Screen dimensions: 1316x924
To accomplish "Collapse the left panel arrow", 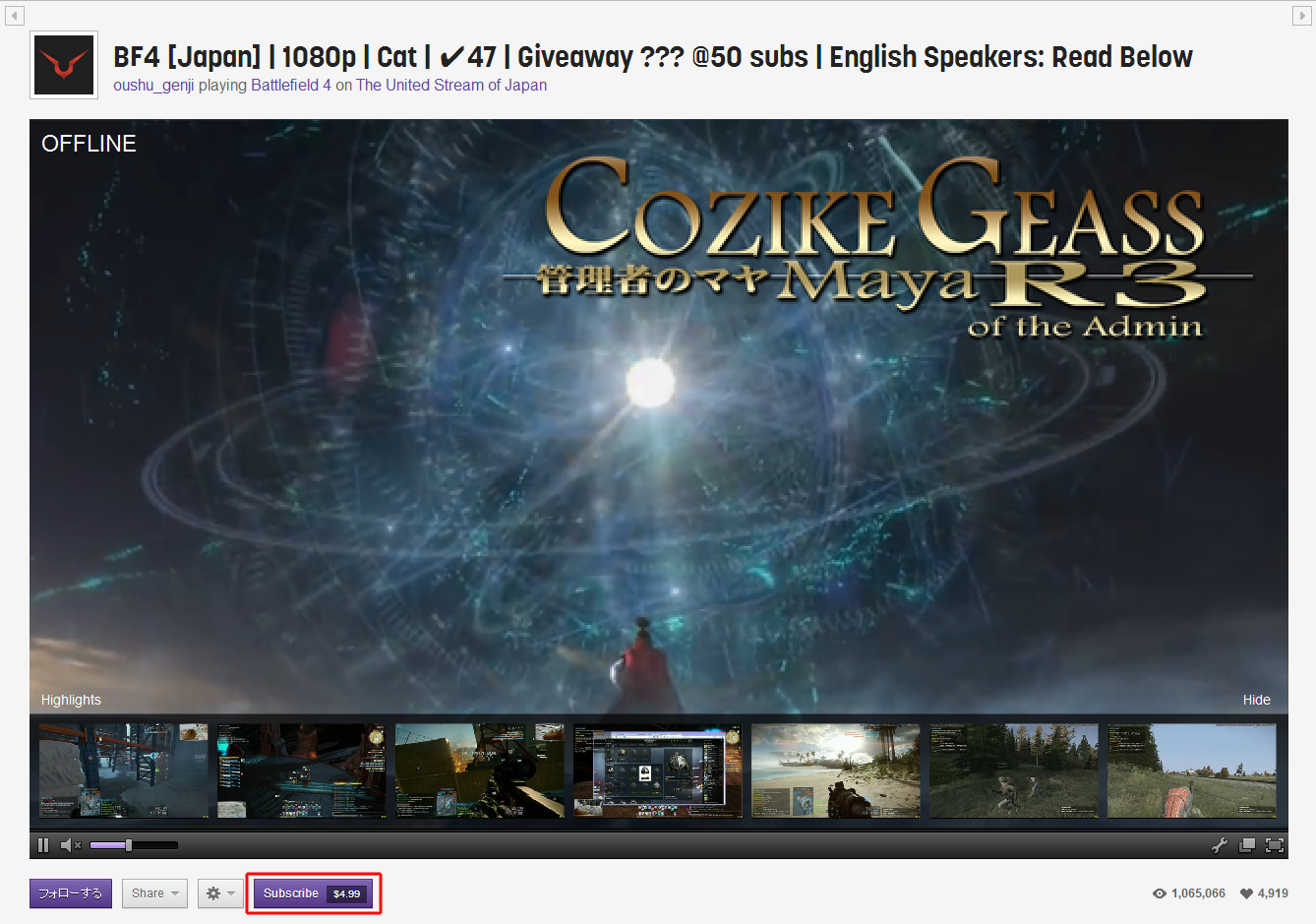I will pyautogui.click(x=15, y=16).
